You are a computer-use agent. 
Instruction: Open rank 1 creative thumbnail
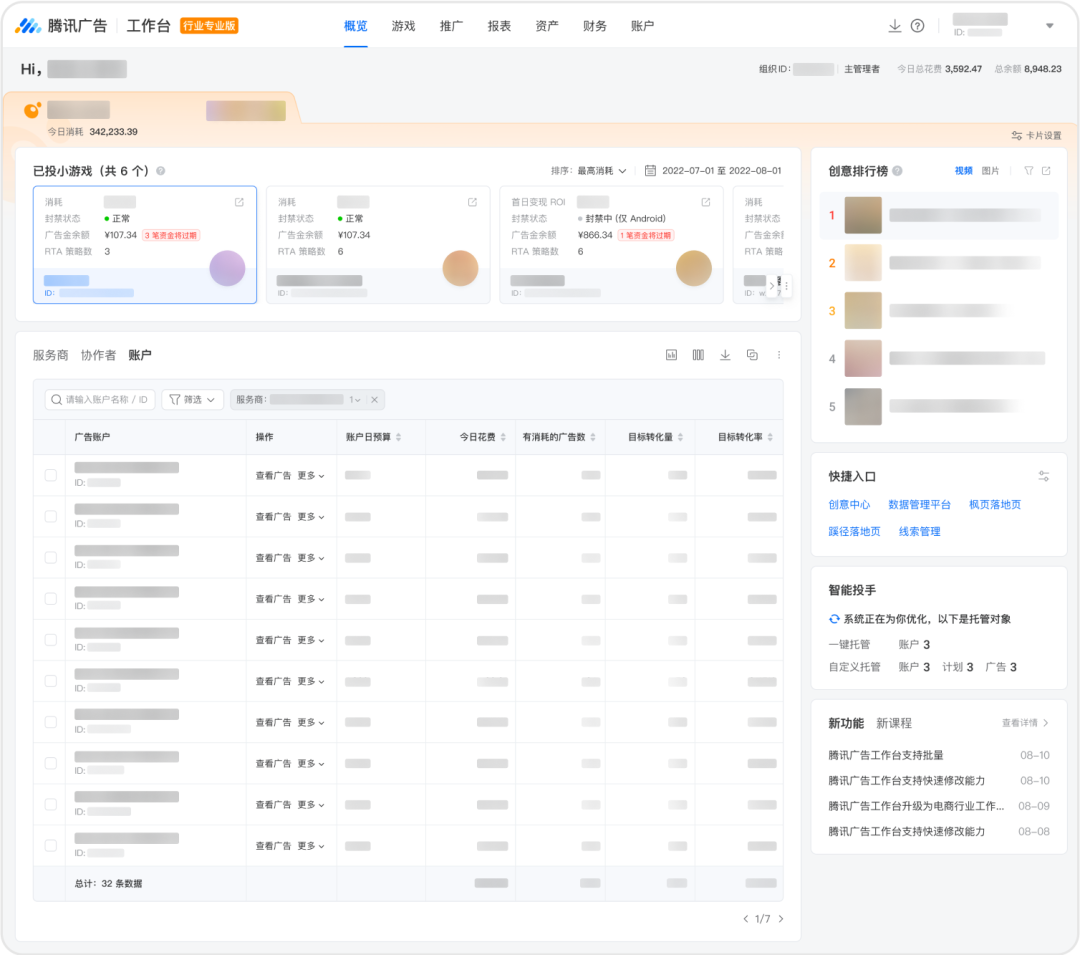point(863,215)
